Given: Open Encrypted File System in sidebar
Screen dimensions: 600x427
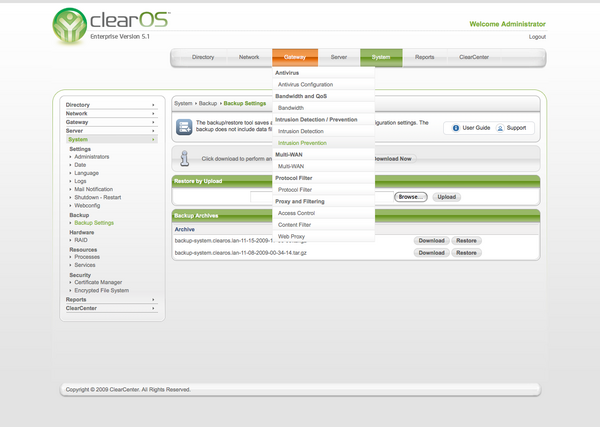Looking at the screenshot, I should [101, 290].
